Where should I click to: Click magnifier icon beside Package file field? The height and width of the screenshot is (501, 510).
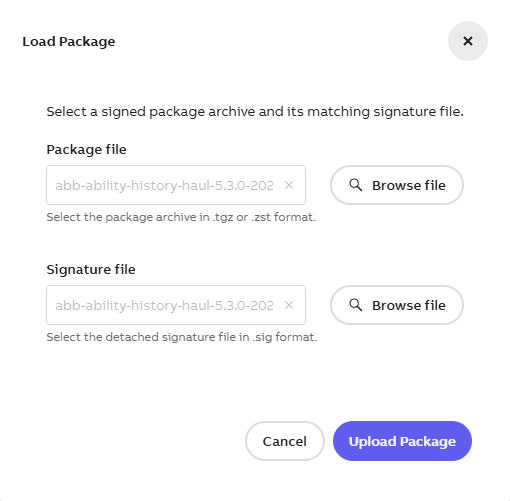(x=356, y=185)
